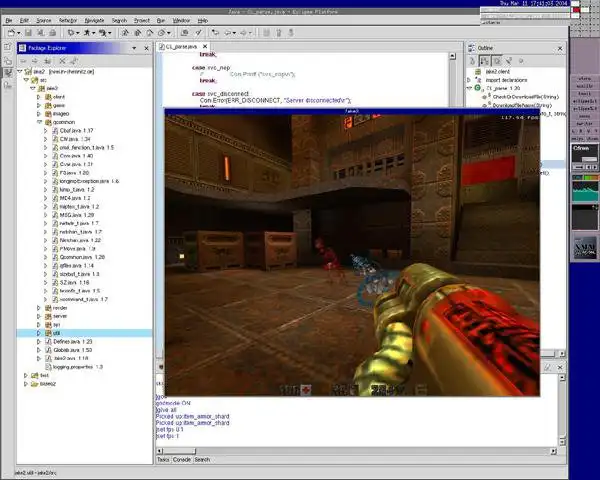Click the Java perspective icon in left sidebar

click(x=8, y=72)
